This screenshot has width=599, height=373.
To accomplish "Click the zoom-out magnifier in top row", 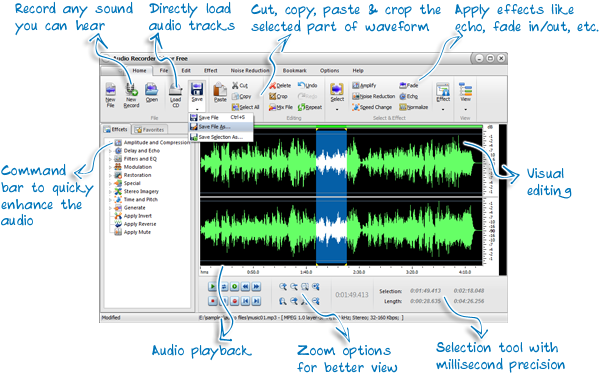I will point(294,287).
